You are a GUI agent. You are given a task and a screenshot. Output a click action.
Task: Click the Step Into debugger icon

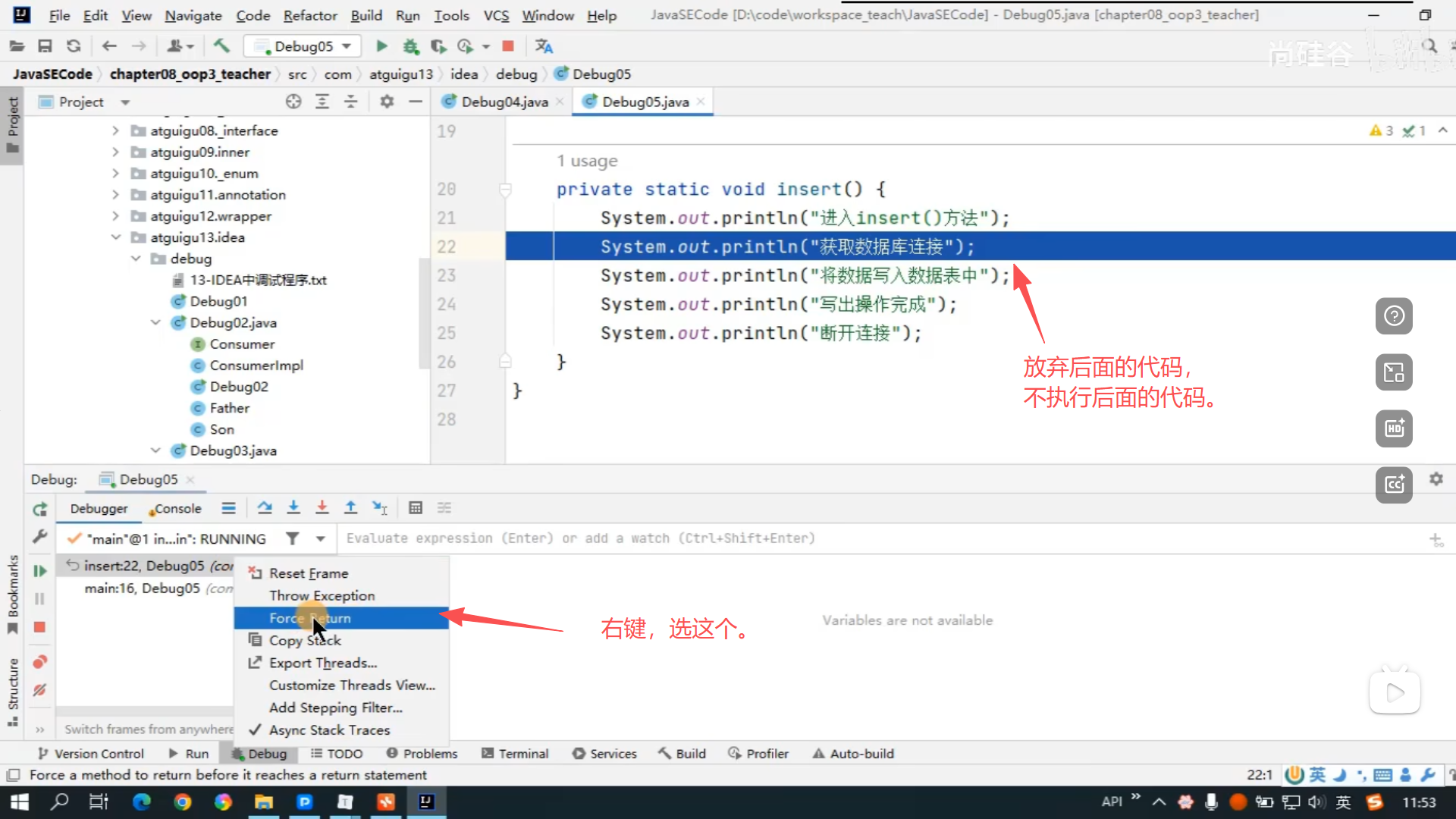click(293, 507)
